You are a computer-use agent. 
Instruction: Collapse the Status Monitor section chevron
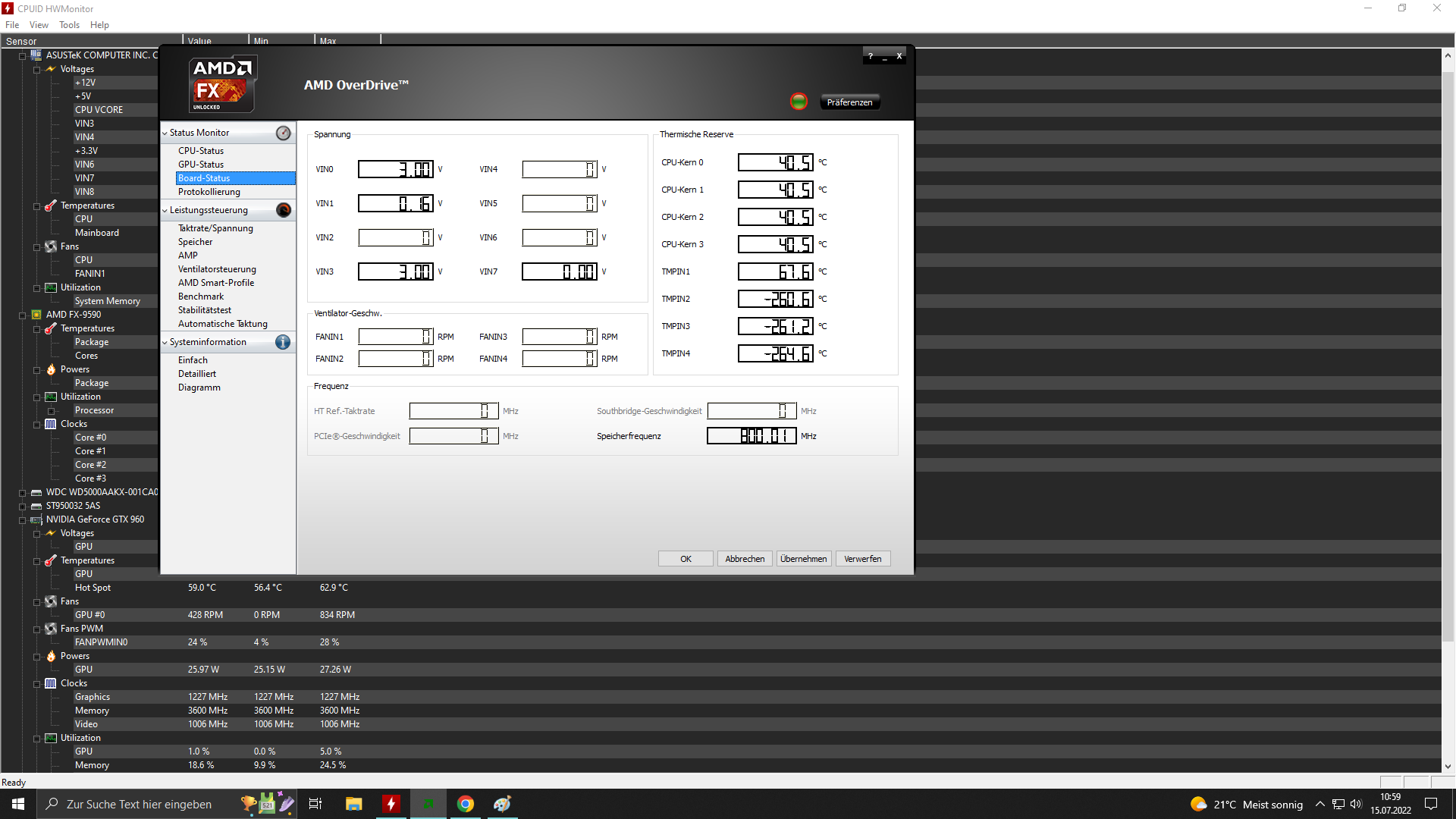165,133
